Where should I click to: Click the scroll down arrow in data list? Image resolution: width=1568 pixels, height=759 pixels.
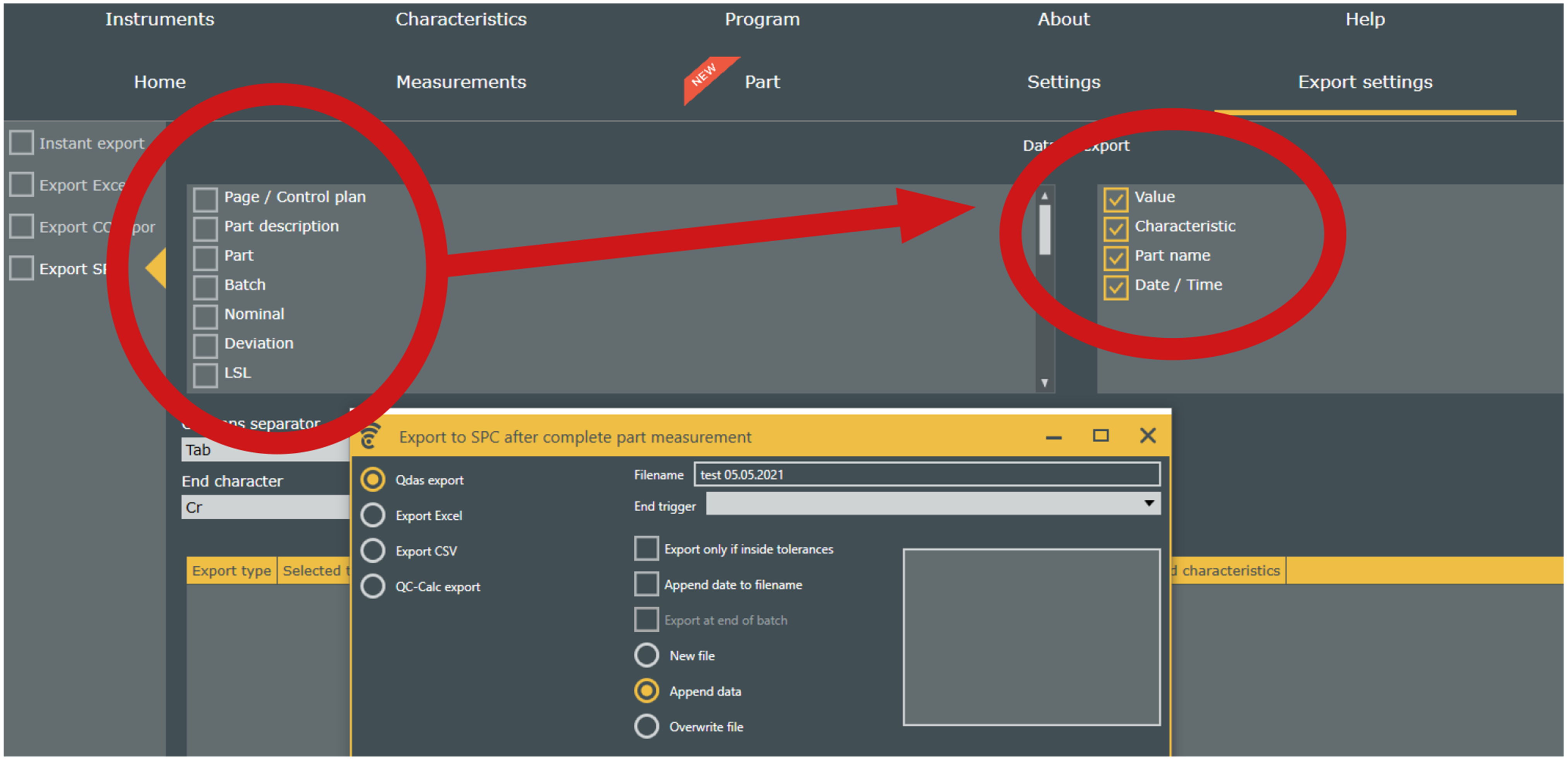coord(1044,383)
